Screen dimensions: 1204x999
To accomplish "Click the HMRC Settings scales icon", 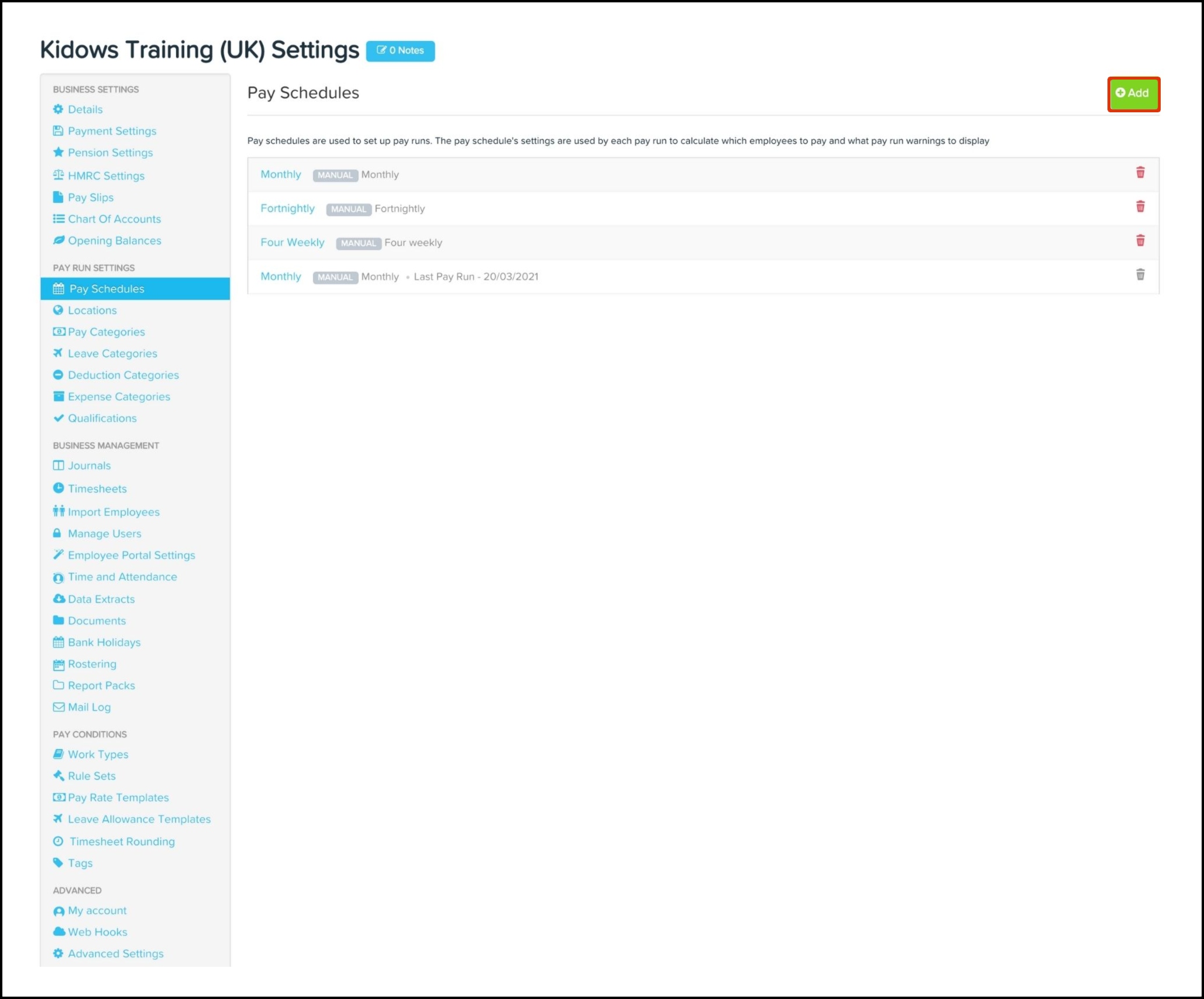I will click(58, 175).
